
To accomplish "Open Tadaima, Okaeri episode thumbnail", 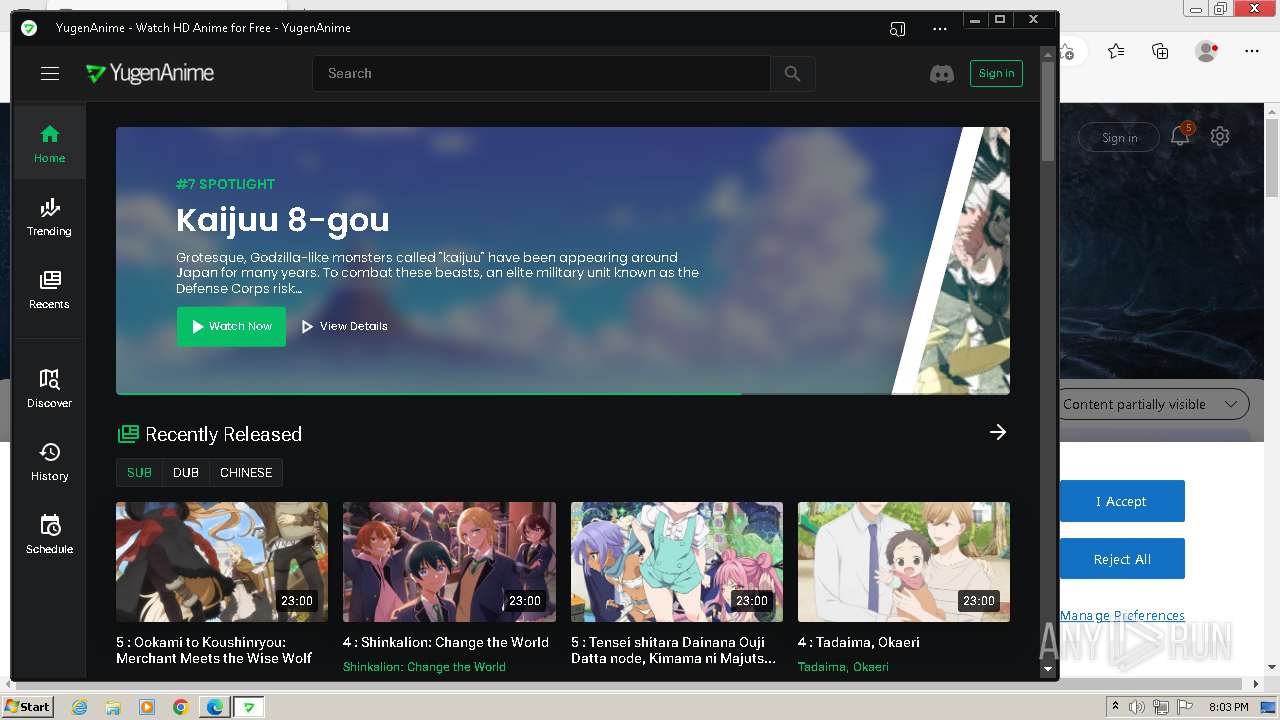I will tap(904, 561).
